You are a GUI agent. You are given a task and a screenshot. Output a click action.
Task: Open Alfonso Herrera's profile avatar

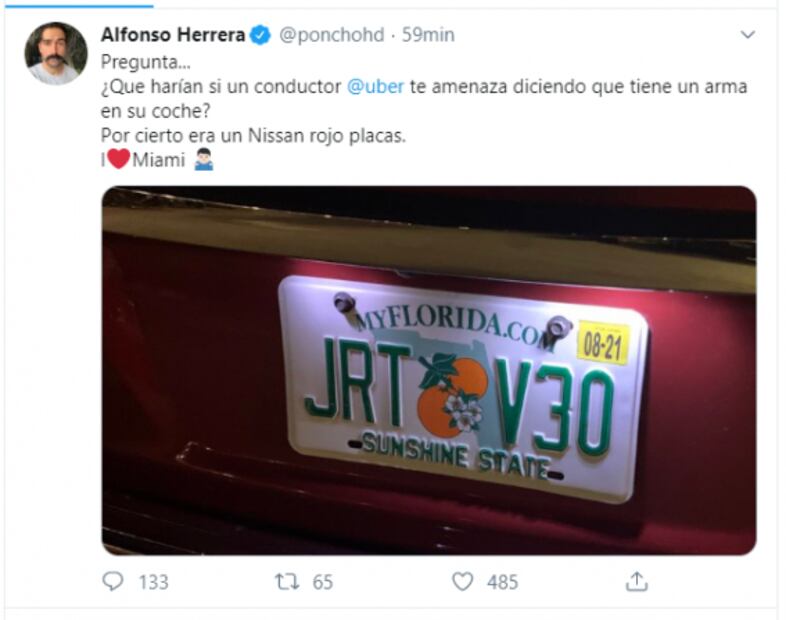55,53
